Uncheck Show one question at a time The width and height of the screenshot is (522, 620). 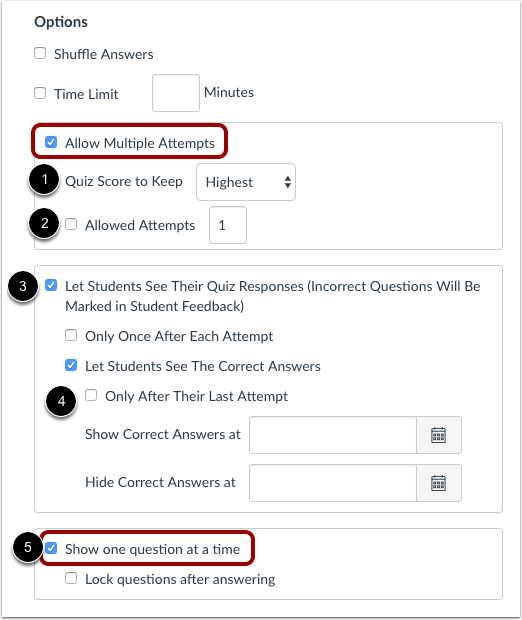tap(51, 548)
